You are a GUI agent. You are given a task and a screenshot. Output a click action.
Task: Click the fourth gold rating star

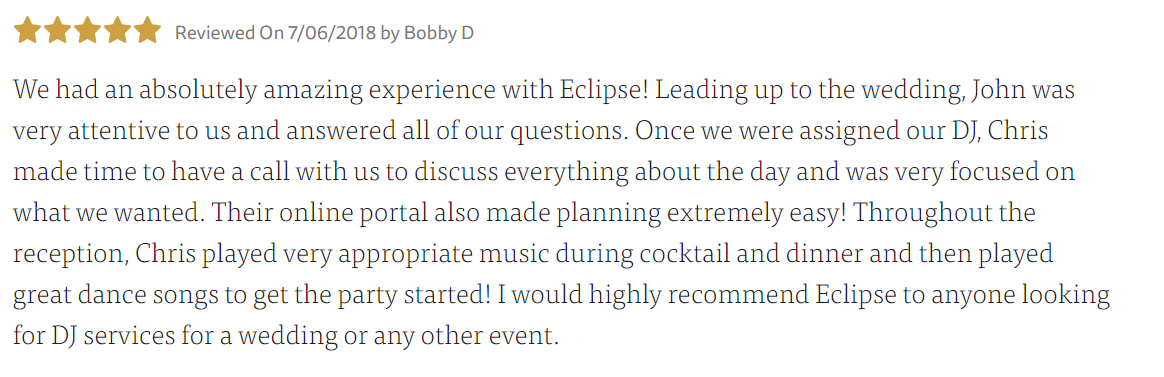click(117, 31)
